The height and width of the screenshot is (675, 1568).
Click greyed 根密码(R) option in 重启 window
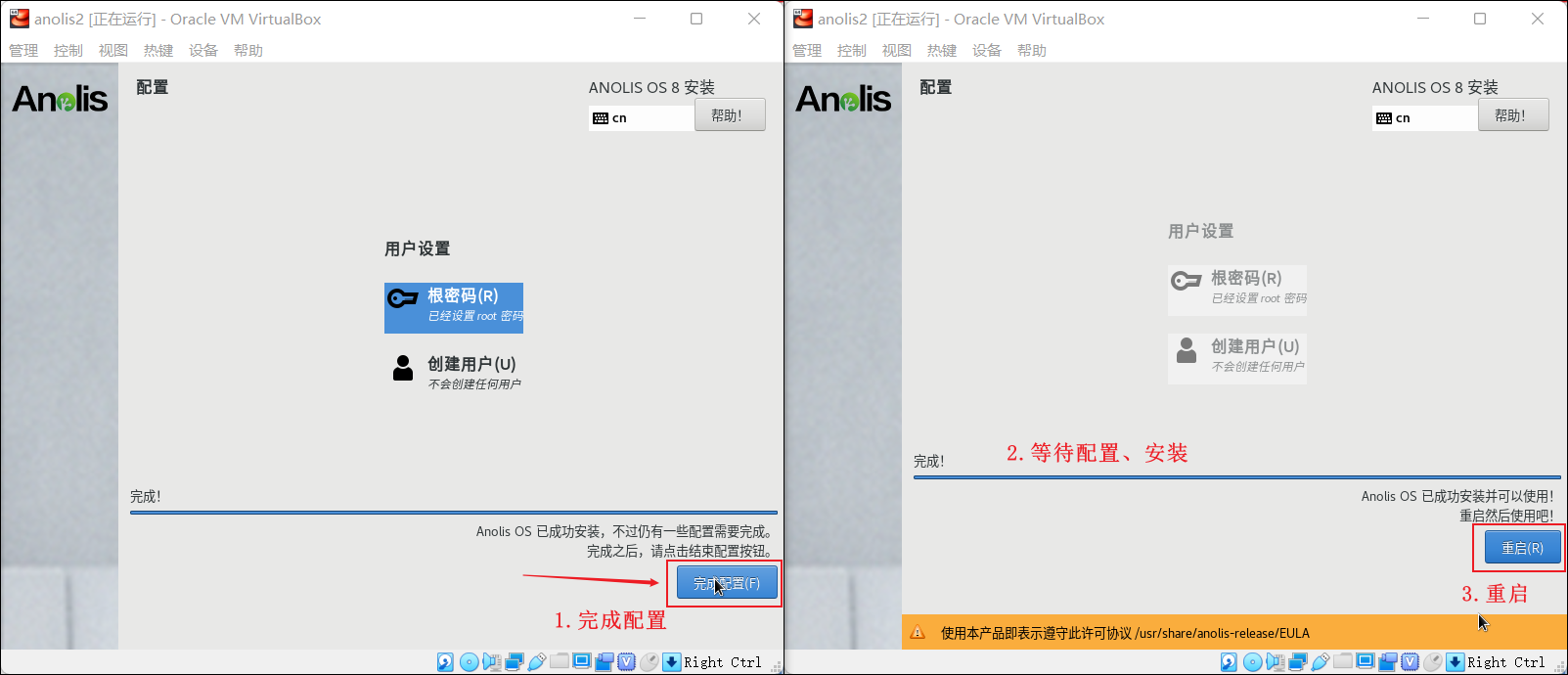coord(1237,290)
